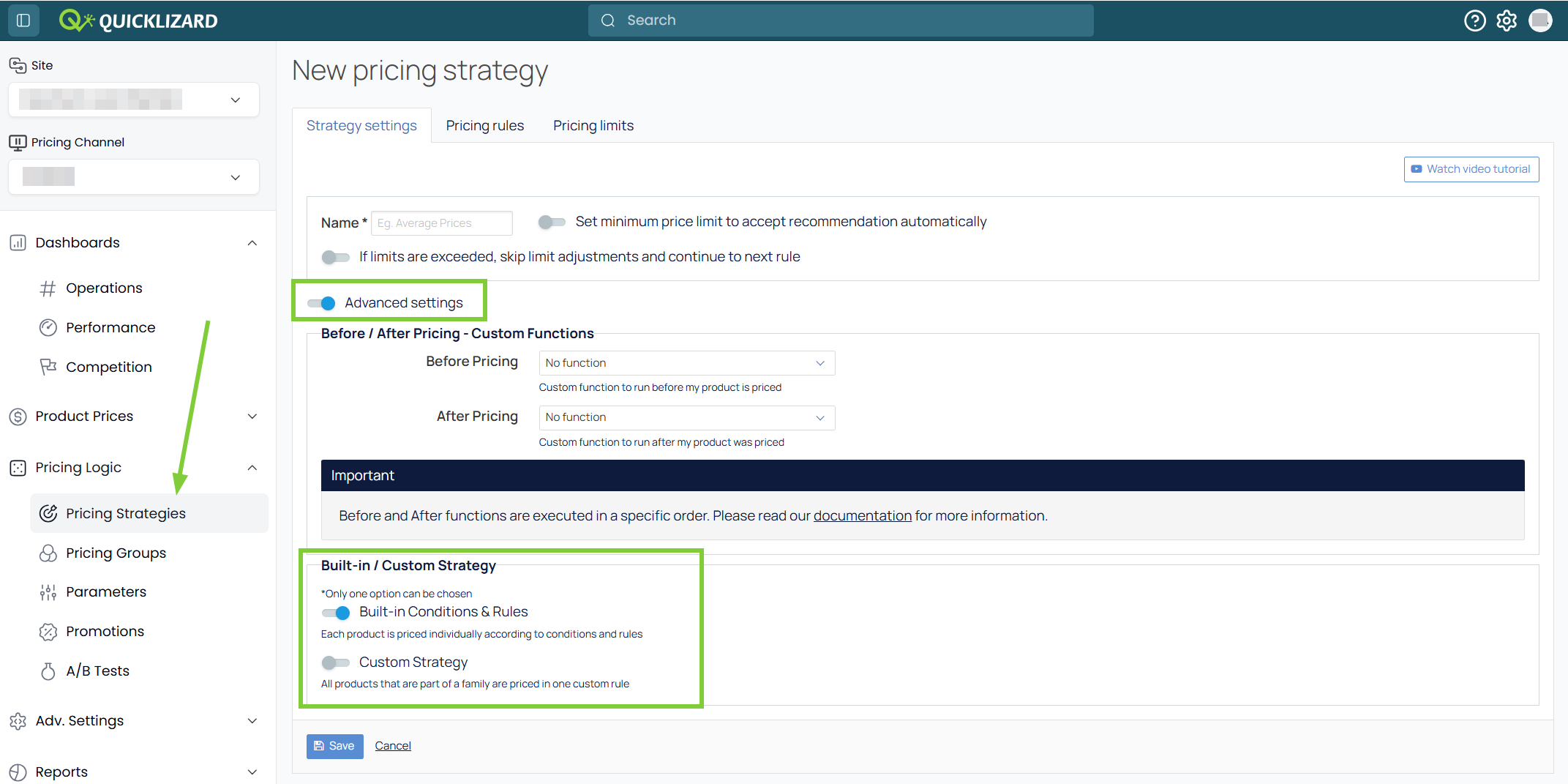Toggle minimum price limit auto-accept switch
Viewport: 1568px width, 784px height.
pyautogui.click(x=552, y=222)
